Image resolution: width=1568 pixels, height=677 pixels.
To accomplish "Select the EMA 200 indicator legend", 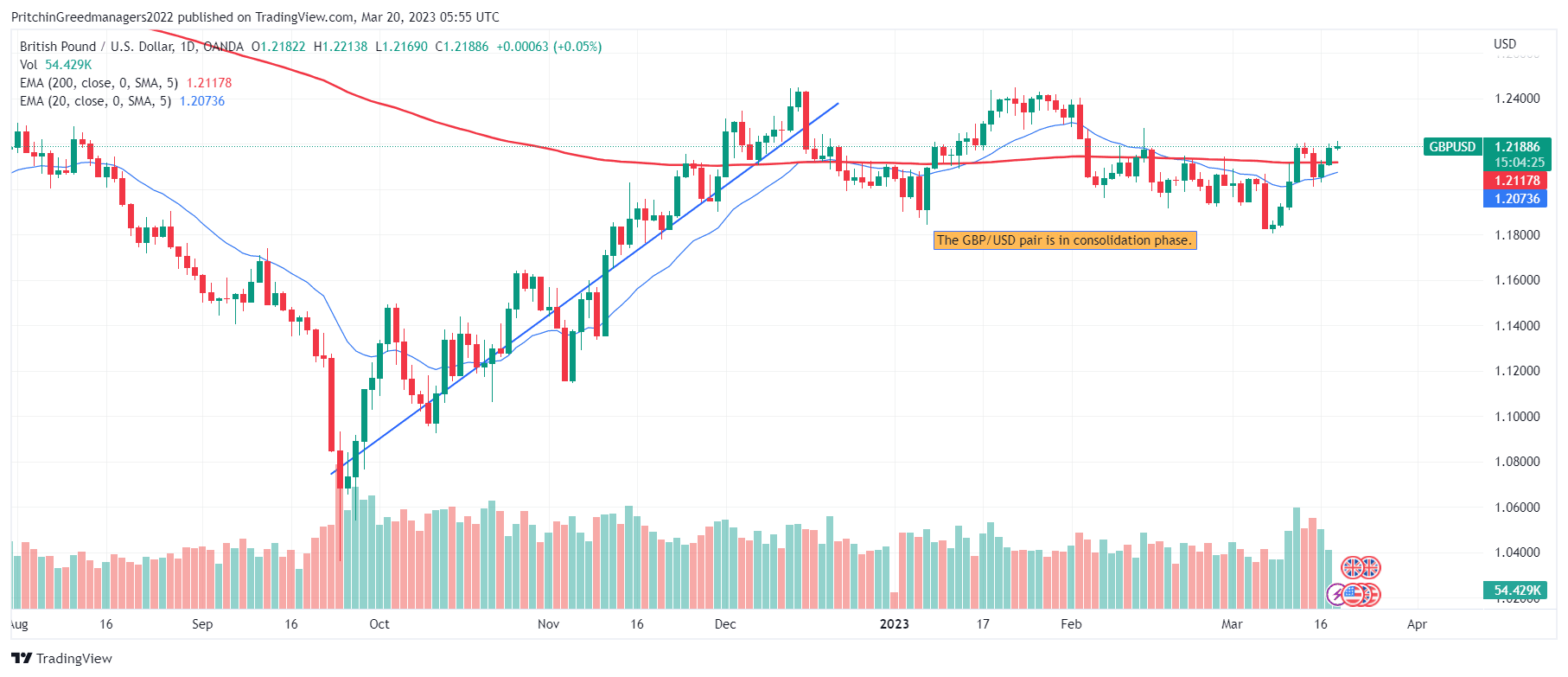I will click(125, 83).
